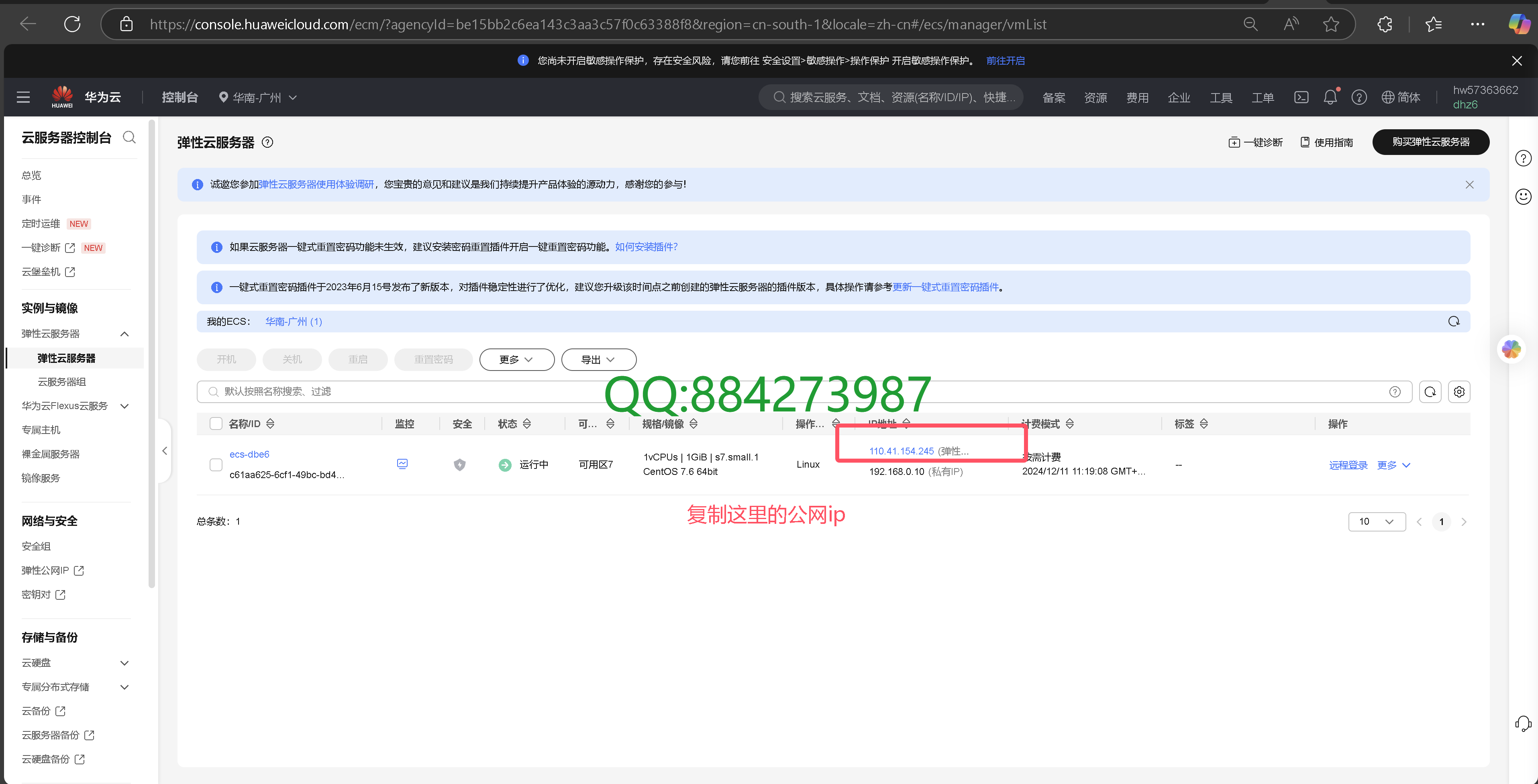
Task: Collapse 弹性云服务器 sidebar group
Action: (x=125, y=334)
